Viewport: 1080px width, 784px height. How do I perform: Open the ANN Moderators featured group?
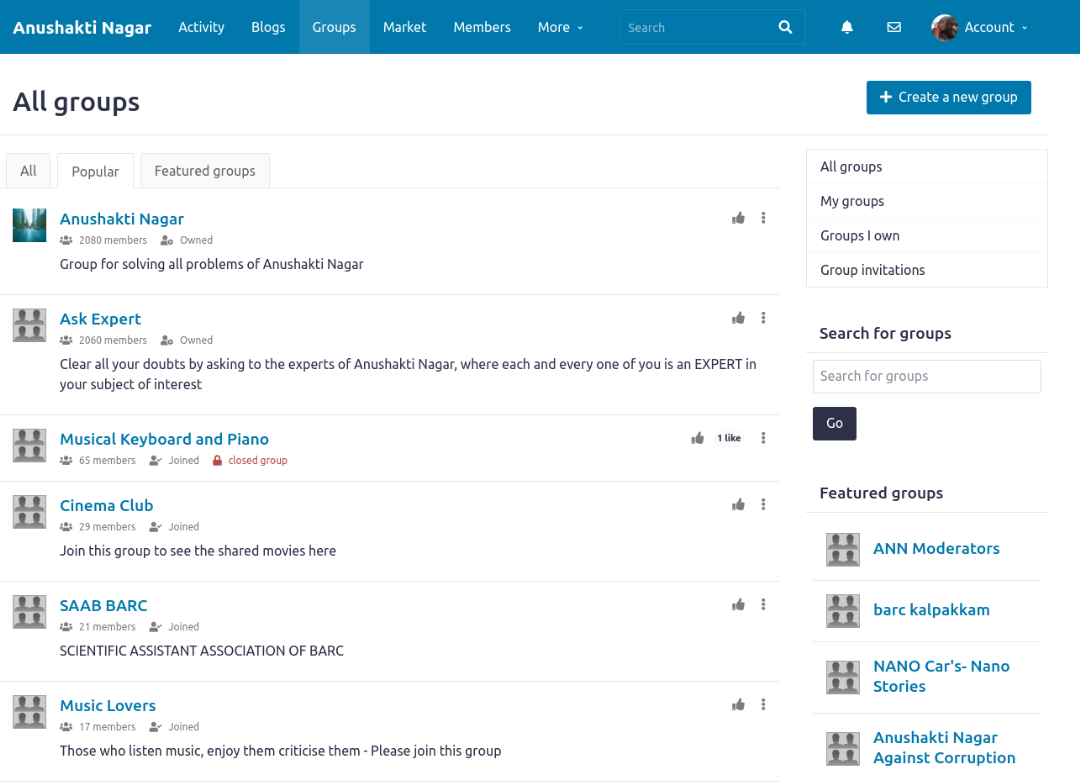(936, 548)
